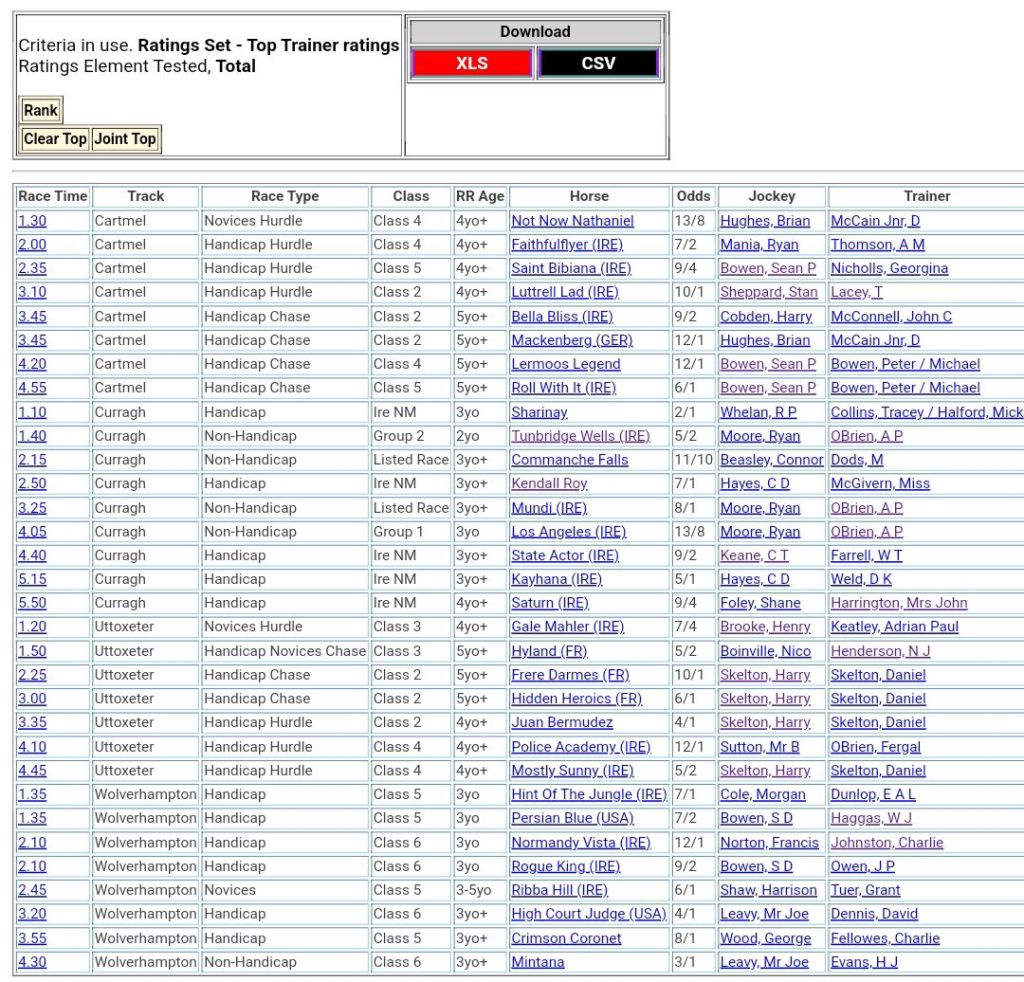The image size is (1024, 982).
Task: View jockey Whelan, R P profile
Action: [758, 412]
